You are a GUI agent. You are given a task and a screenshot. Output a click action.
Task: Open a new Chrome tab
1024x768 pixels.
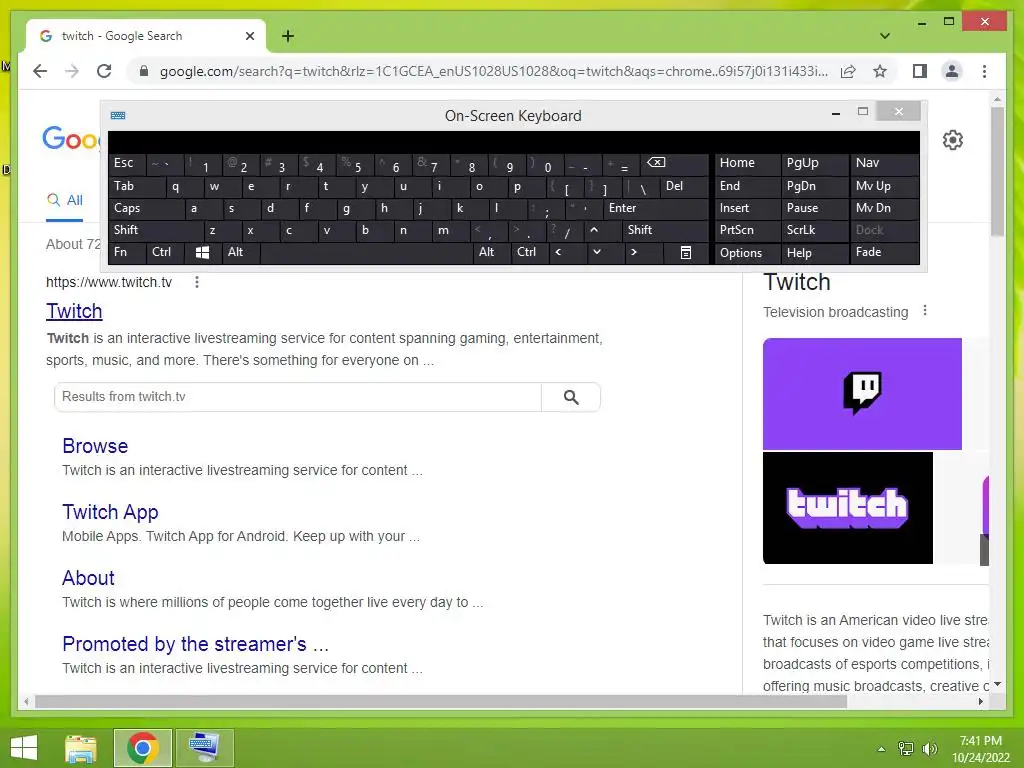click(288, 36)
